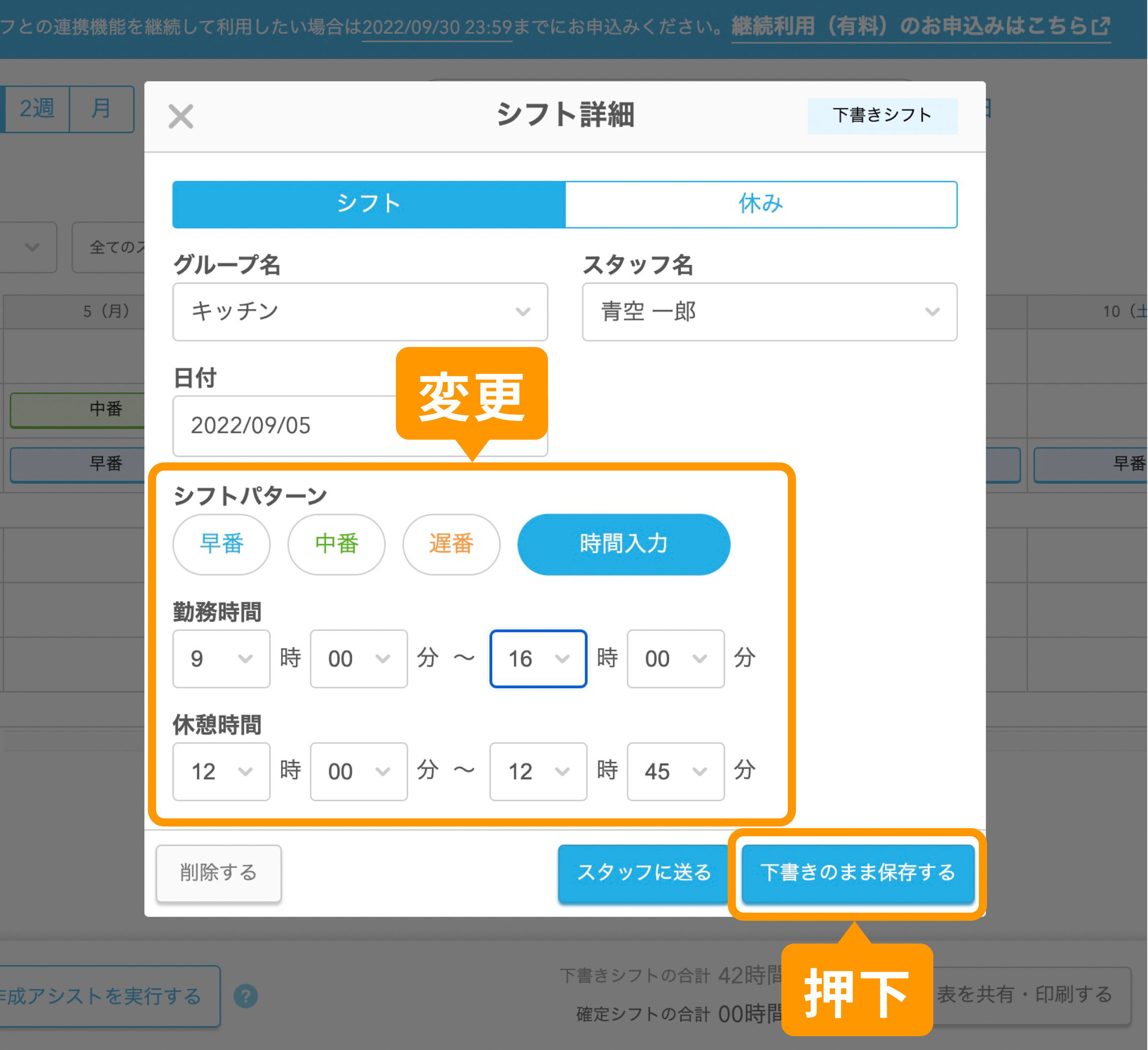Click the help question mark icon

pos(246,996)
